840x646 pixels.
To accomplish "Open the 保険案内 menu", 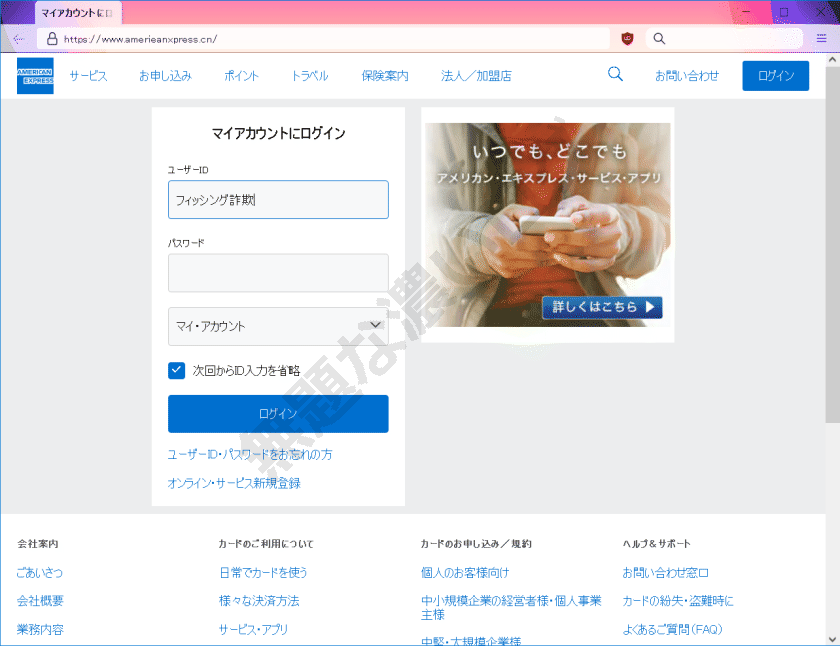I will point(385,76).
